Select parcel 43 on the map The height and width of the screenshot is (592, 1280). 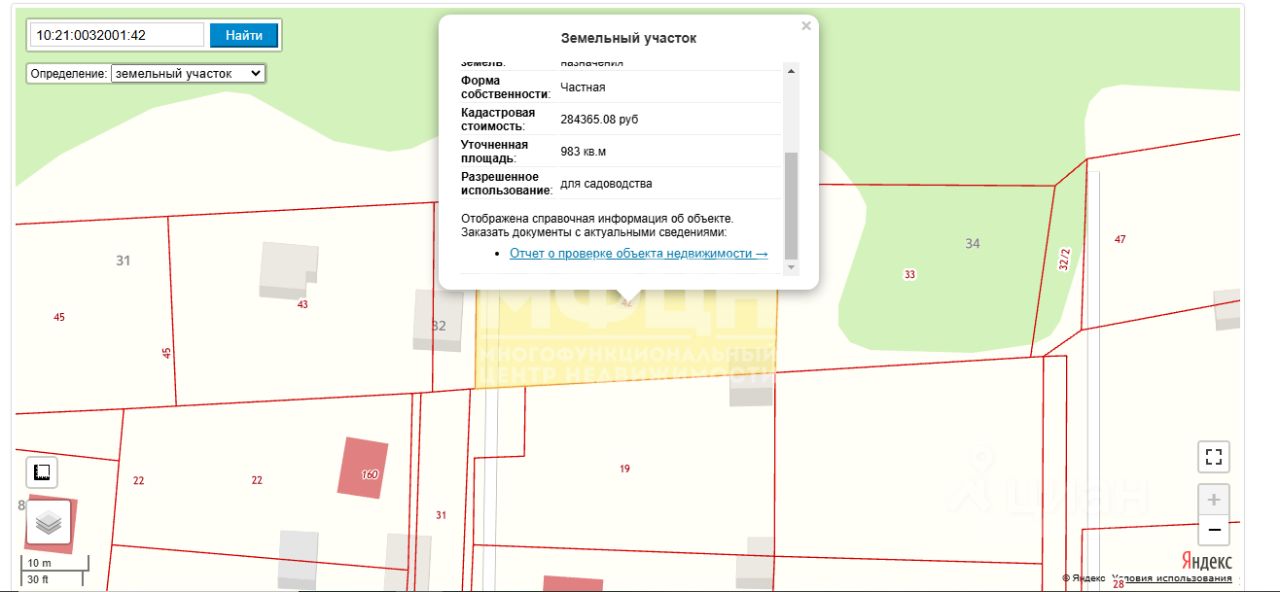[302, 304]
